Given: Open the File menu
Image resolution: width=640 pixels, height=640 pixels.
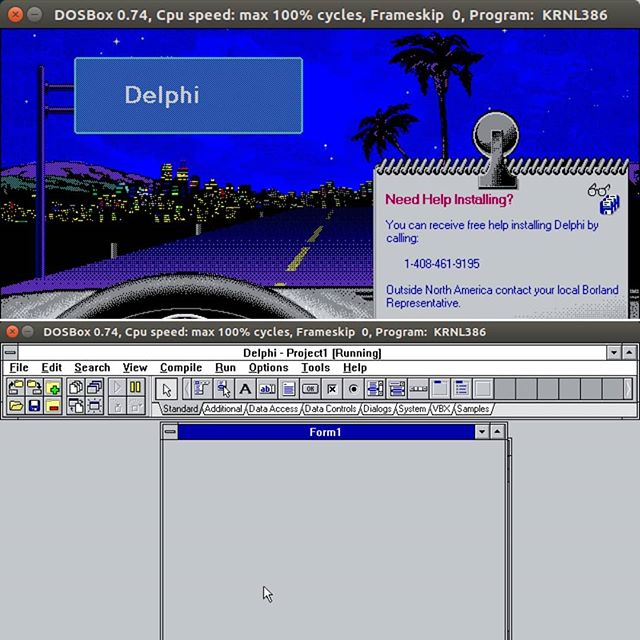Looking at the screenshot, I should 19,367.
